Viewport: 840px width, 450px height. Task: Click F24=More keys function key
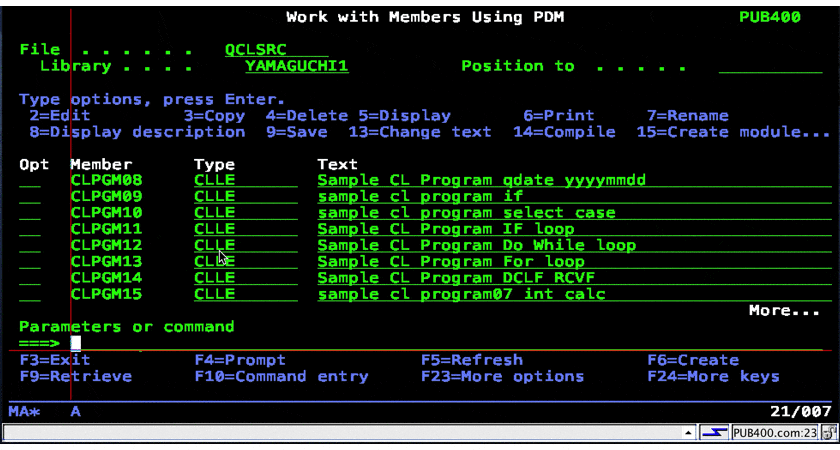[x=714, y=377]
